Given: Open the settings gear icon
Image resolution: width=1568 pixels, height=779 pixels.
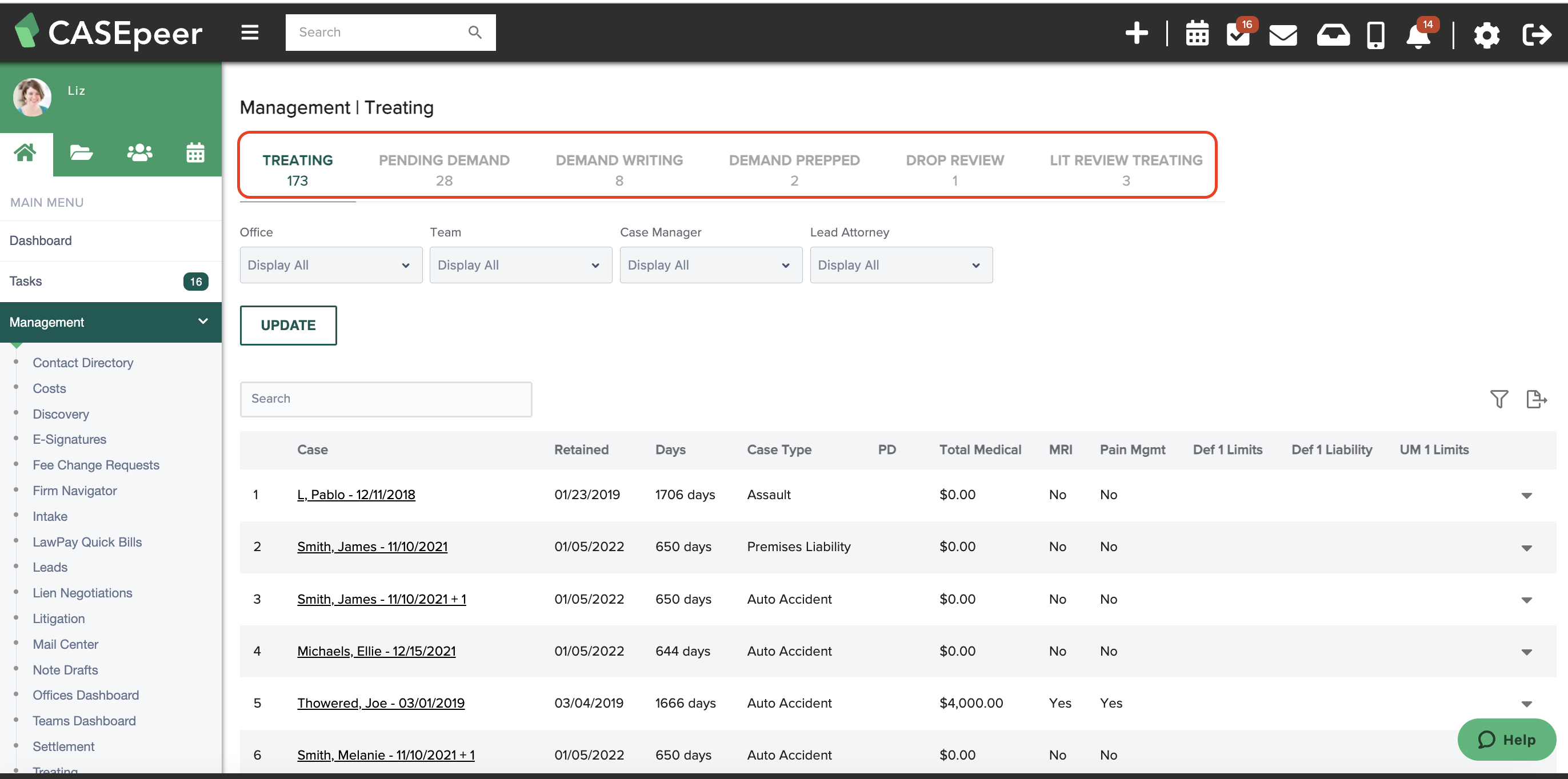Looking at the screenshot, I should coord(1486,35).
